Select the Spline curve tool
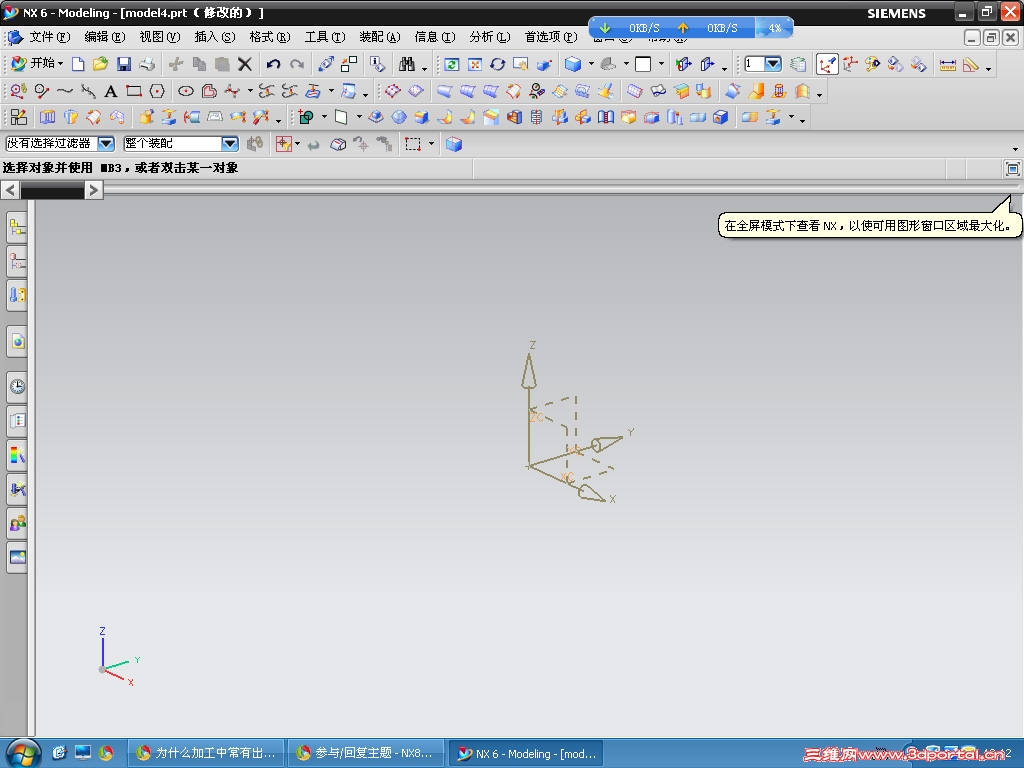The image size is (1024, 768). point(65,91)
